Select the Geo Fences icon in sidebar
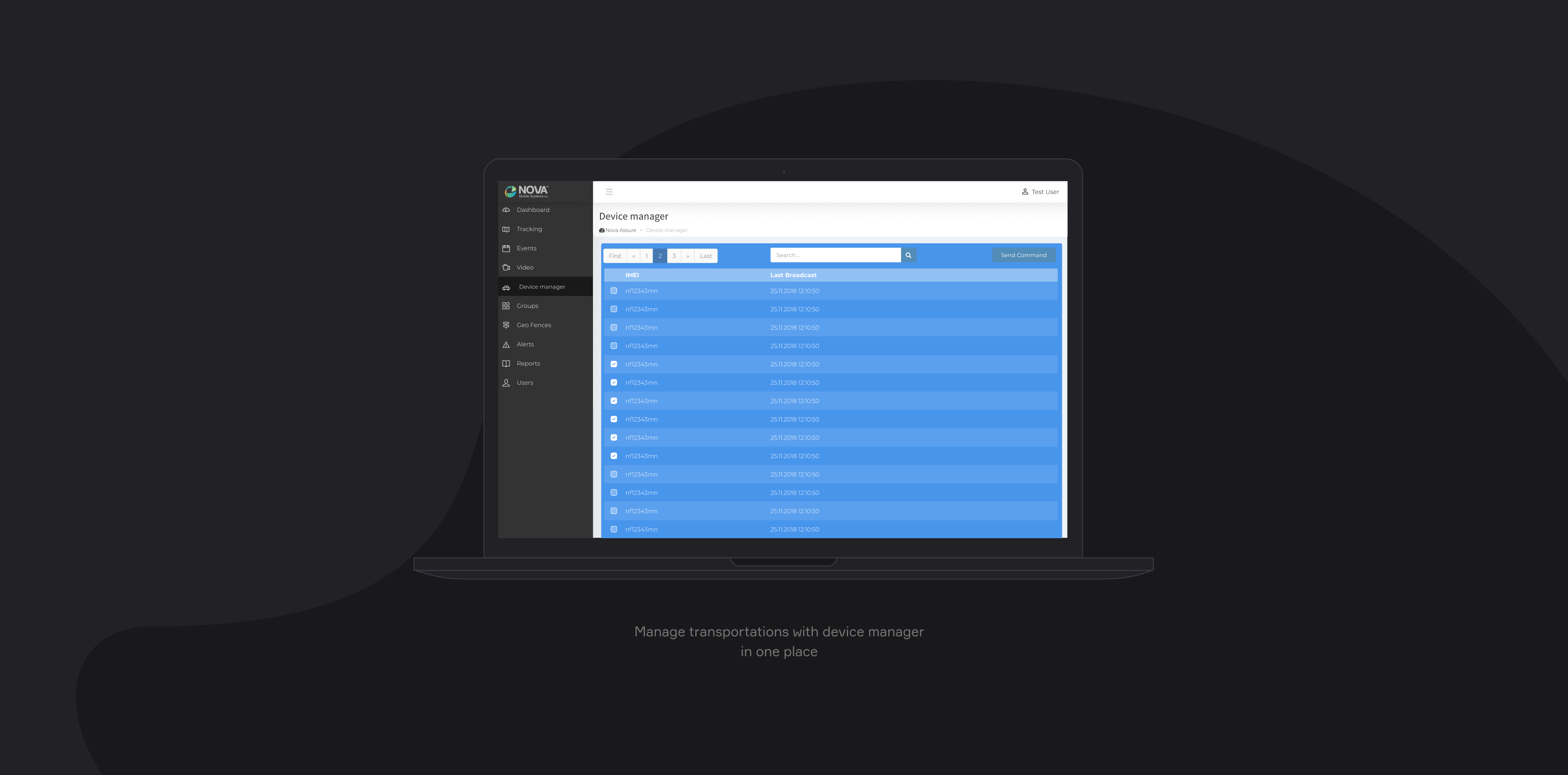1568x775 pixels. click(x=506, y=325)
